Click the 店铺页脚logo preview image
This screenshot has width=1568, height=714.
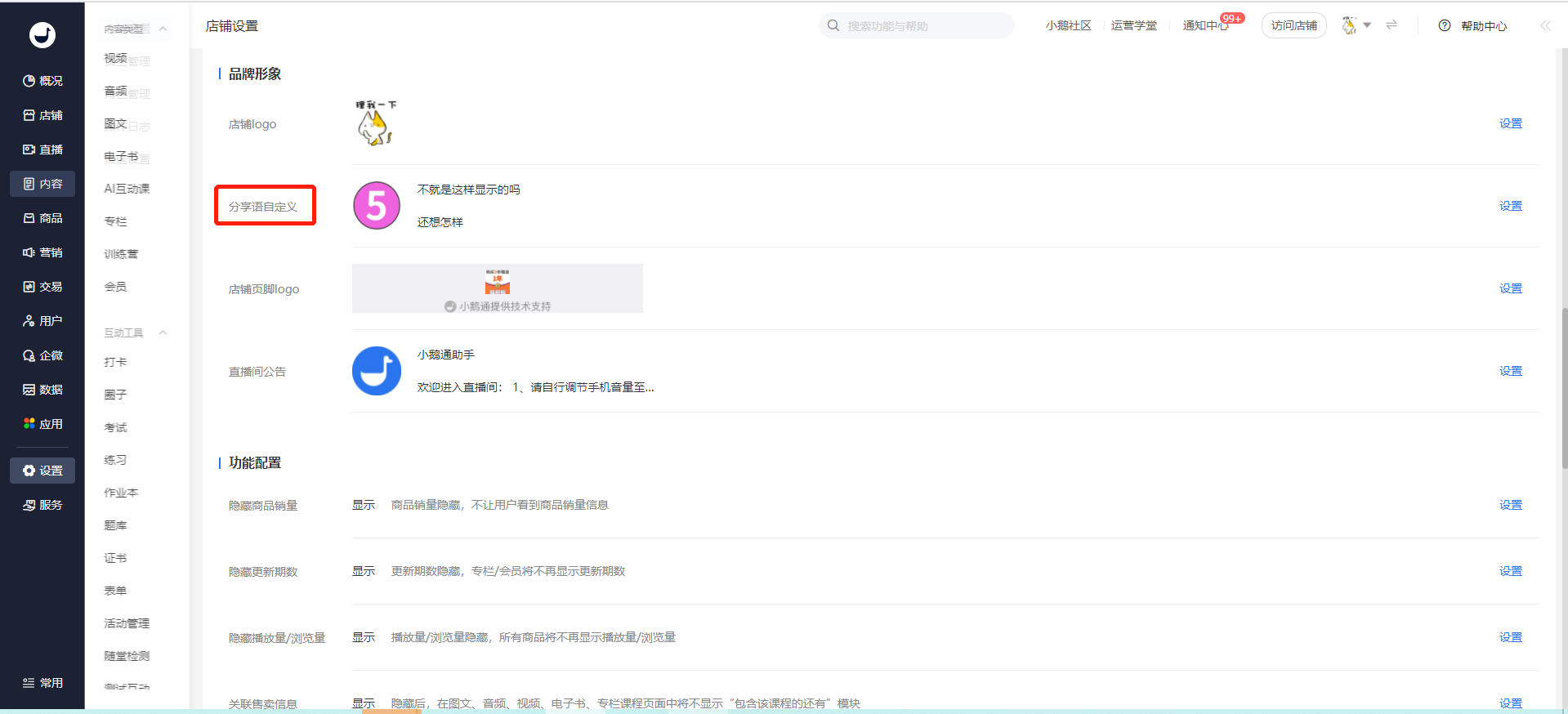click(497, 288)
